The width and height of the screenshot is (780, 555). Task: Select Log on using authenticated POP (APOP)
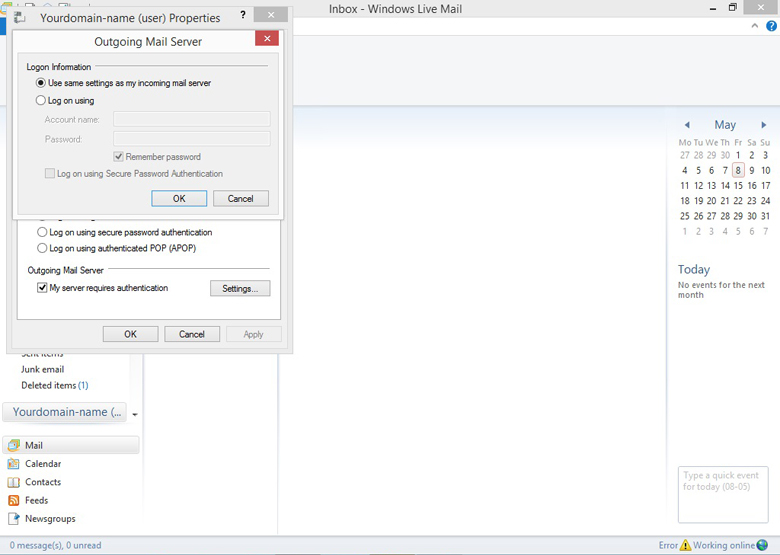(x=42, y=248)
